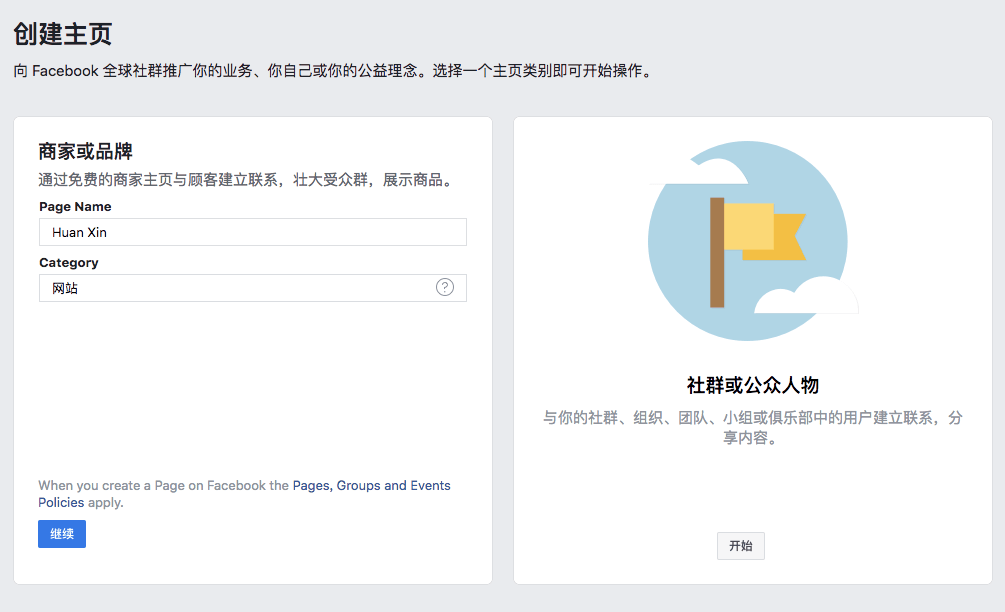Screen dimensions: 1005x612
Task: Click the community card description about 社群、组织
Action: [x=752, y=419]
